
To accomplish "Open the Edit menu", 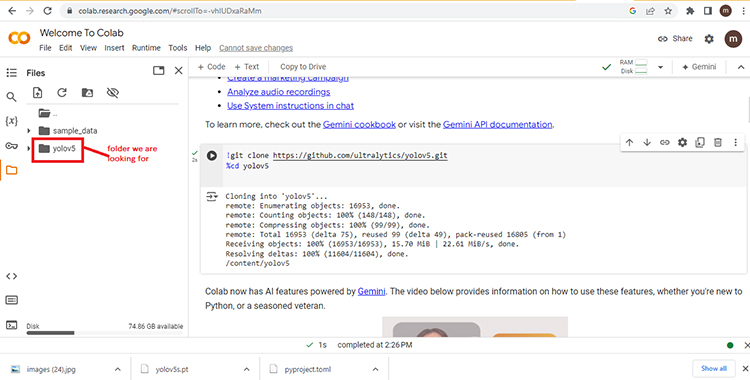I will coord(66,48).
